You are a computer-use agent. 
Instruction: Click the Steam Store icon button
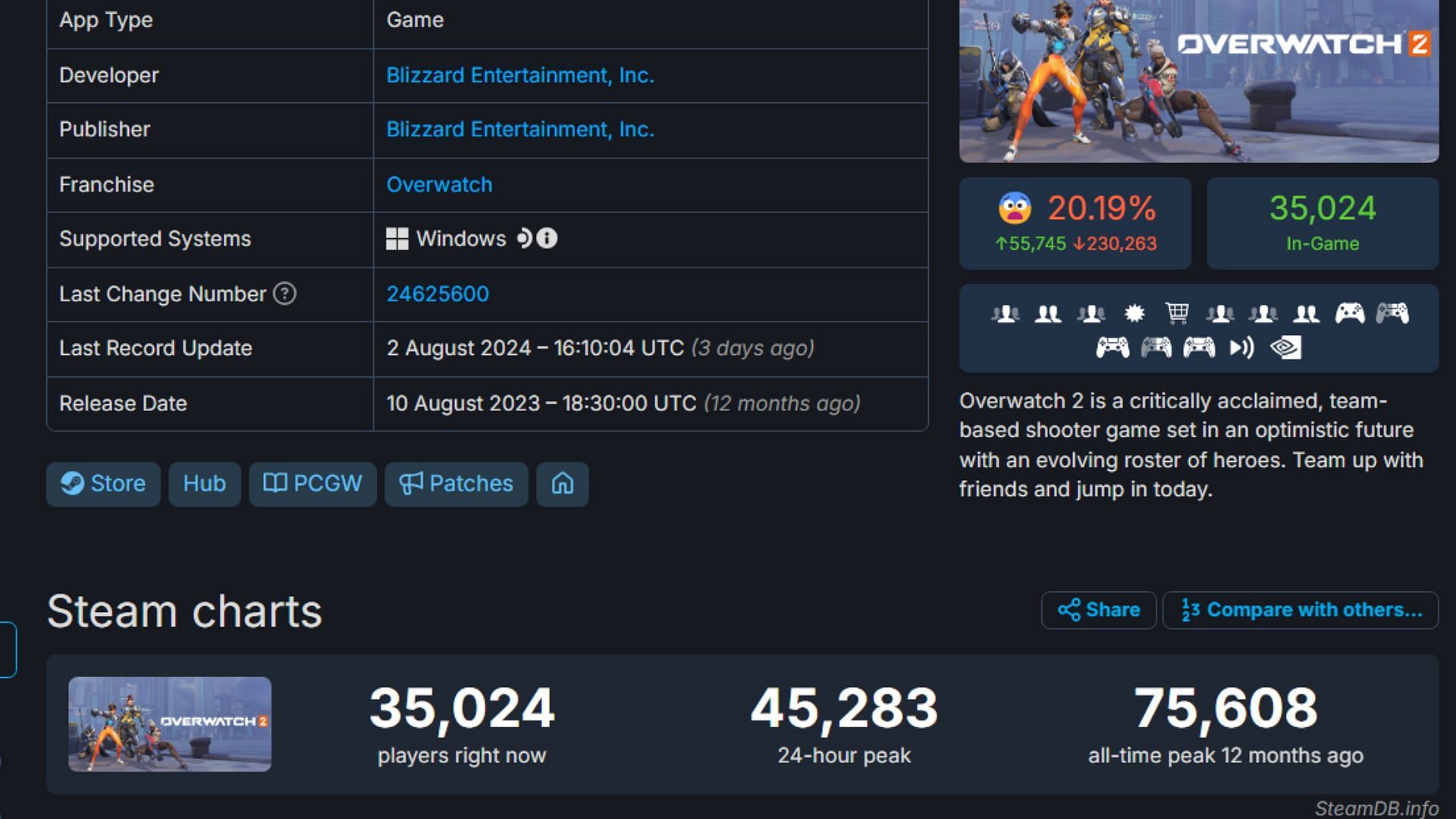point(104,483)
